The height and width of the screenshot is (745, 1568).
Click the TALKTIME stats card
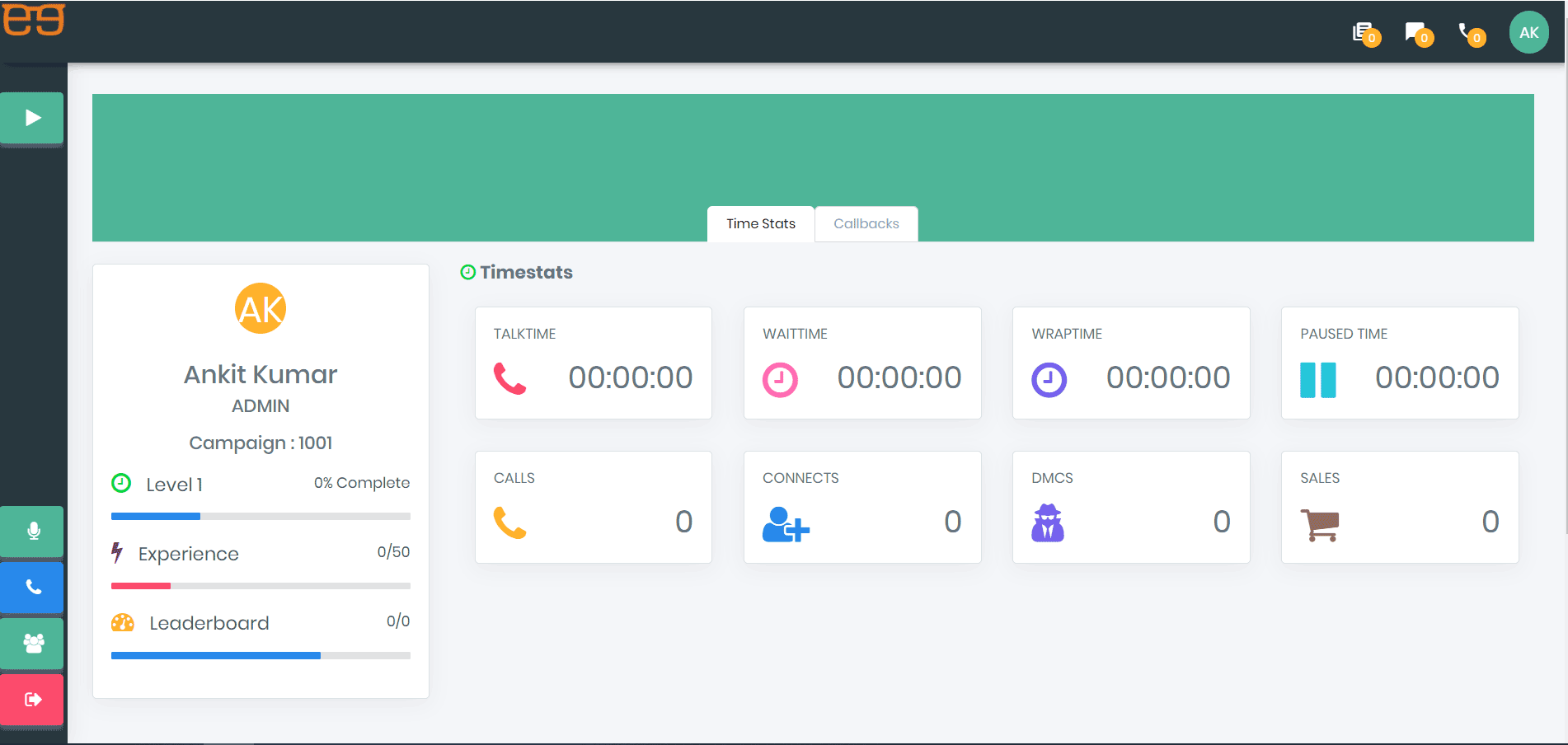point(593,363)
